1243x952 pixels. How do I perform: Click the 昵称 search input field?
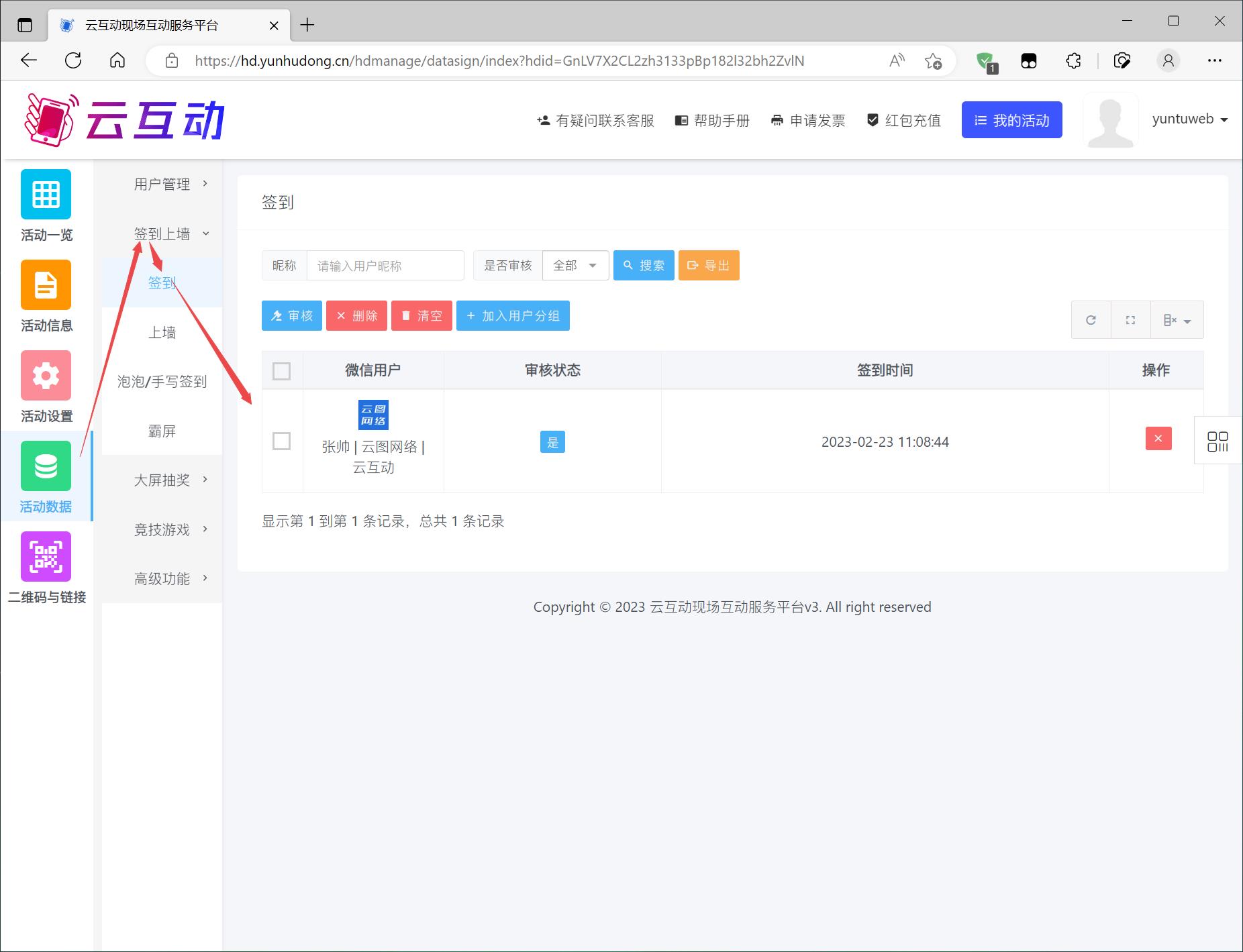tap(385, 266)
